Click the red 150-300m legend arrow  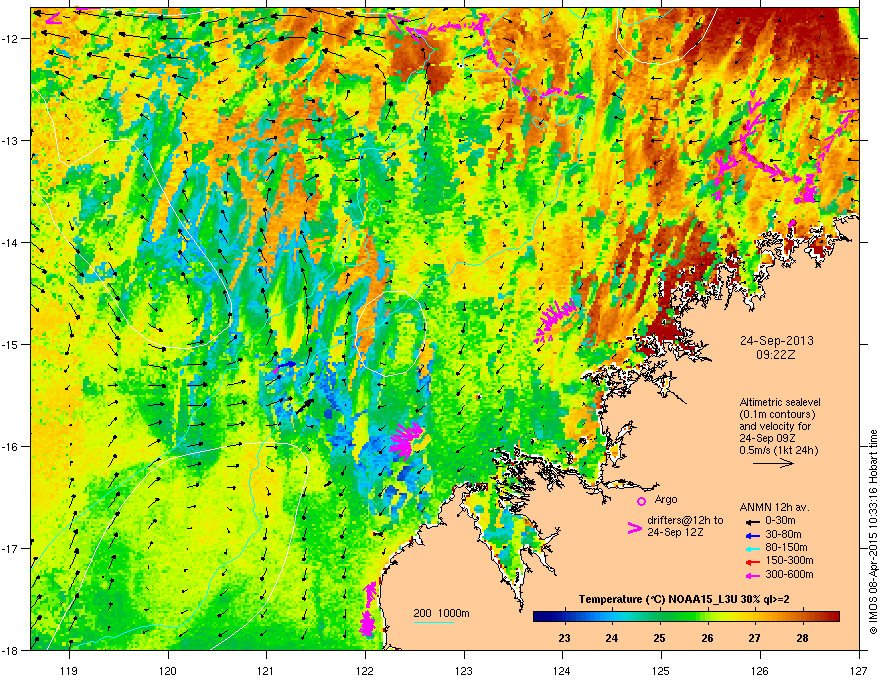point(751,561)
